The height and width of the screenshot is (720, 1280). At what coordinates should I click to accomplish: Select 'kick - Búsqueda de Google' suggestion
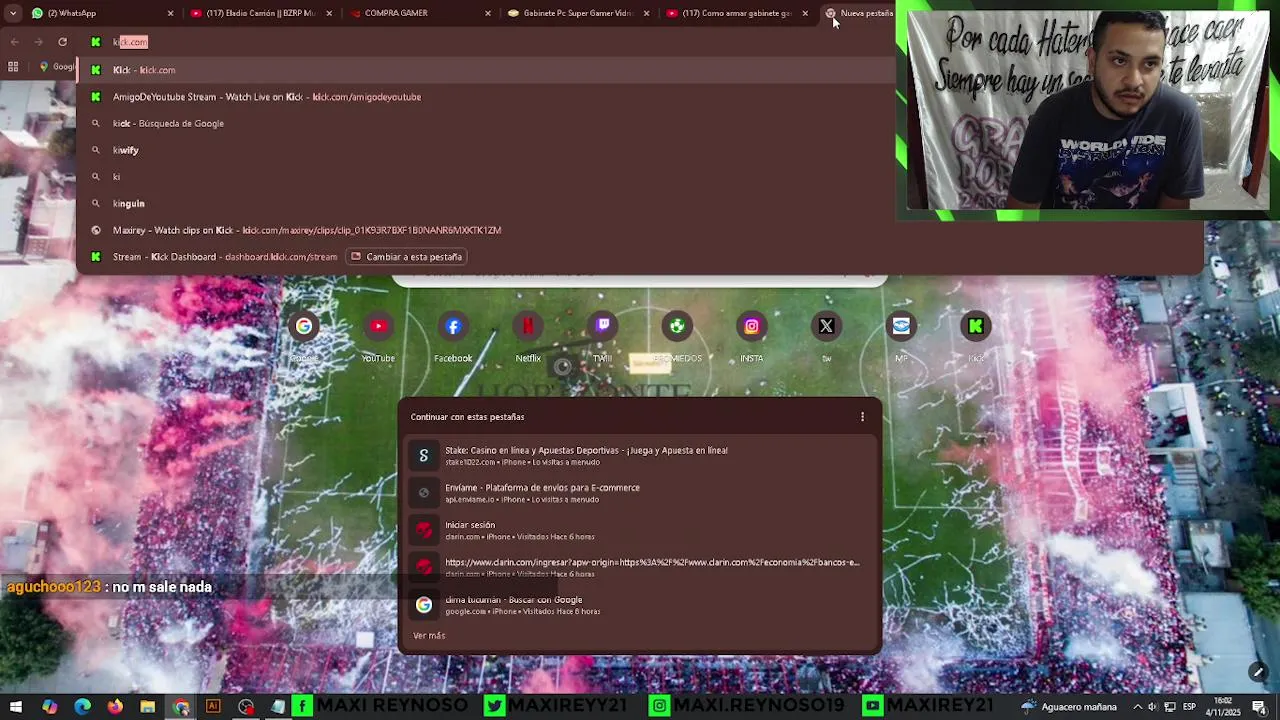click(x=640, y=123)
